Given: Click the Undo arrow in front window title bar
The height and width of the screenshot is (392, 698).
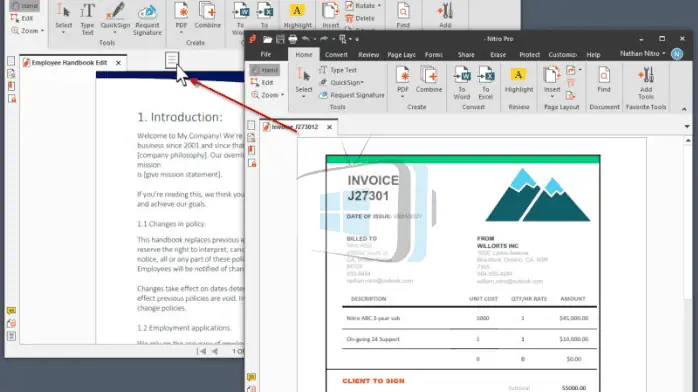Looking at the screenshot, I should (305, 39).
